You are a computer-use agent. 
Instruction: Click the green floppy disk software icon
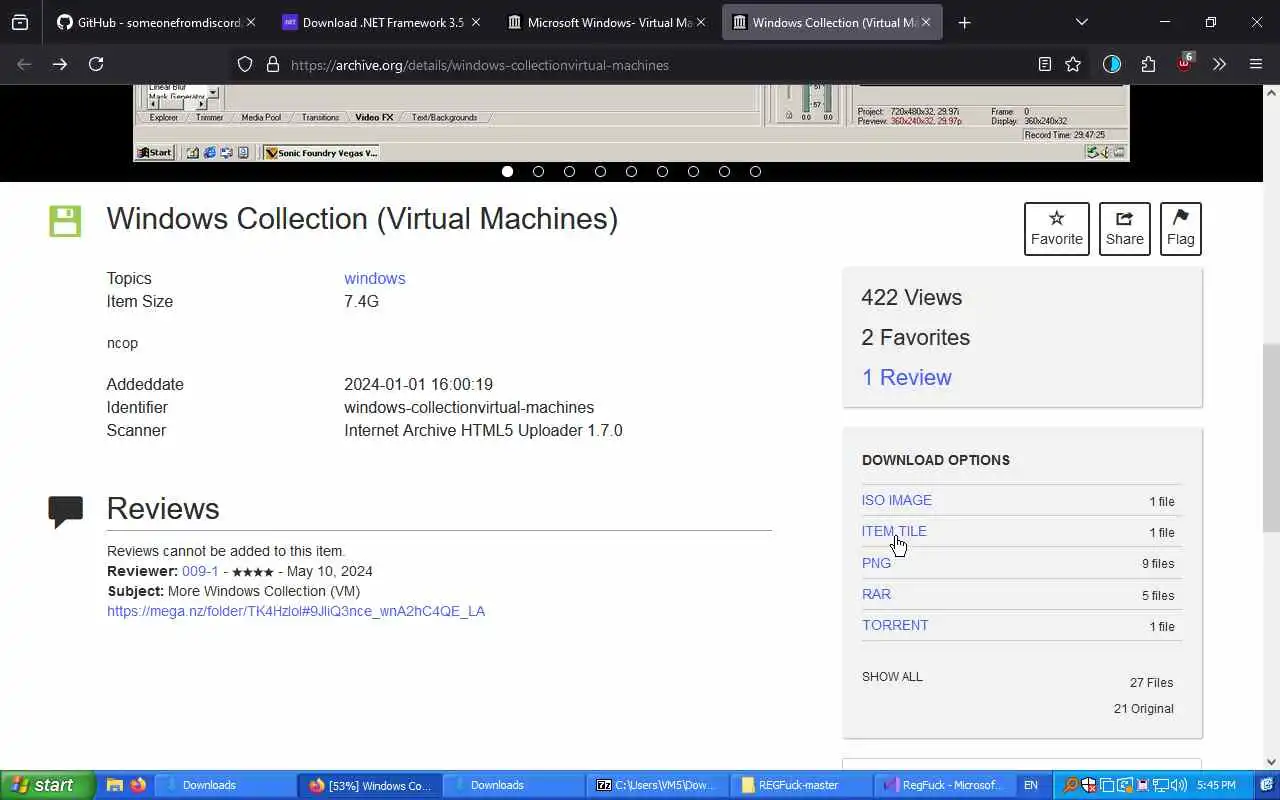pos(65,220)
